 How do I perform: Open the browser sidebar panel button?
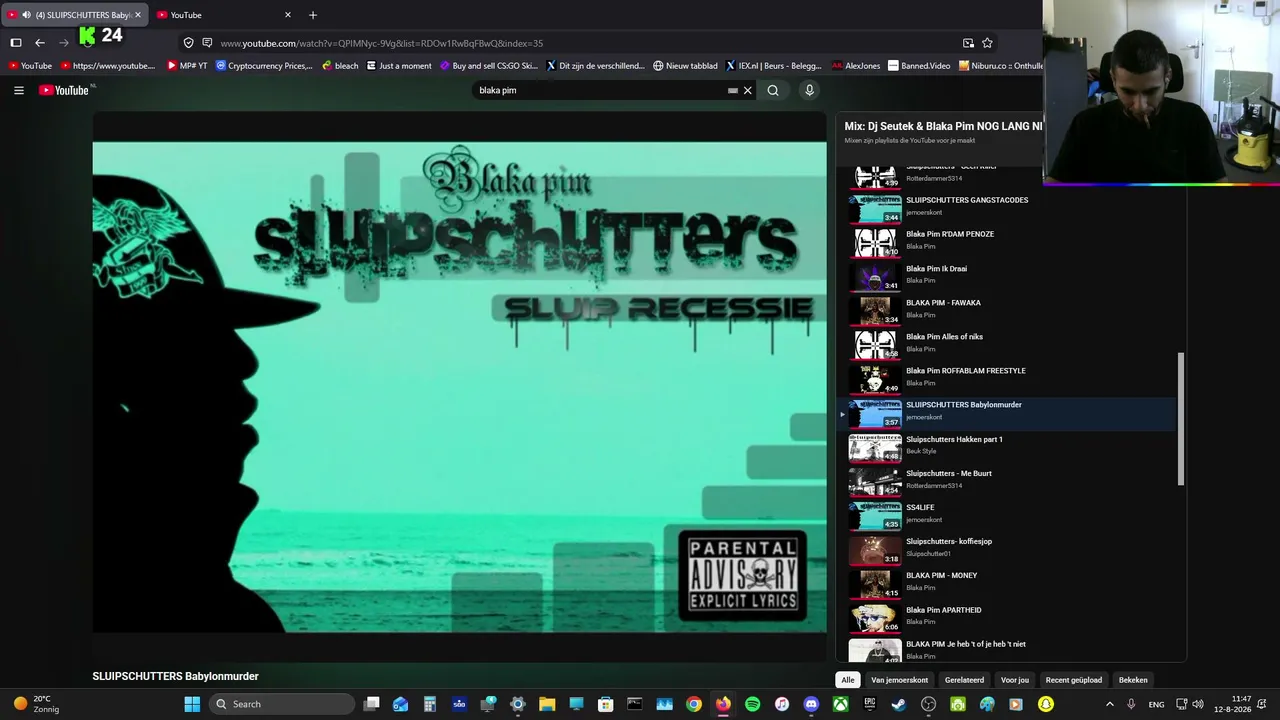click(16, 43)
